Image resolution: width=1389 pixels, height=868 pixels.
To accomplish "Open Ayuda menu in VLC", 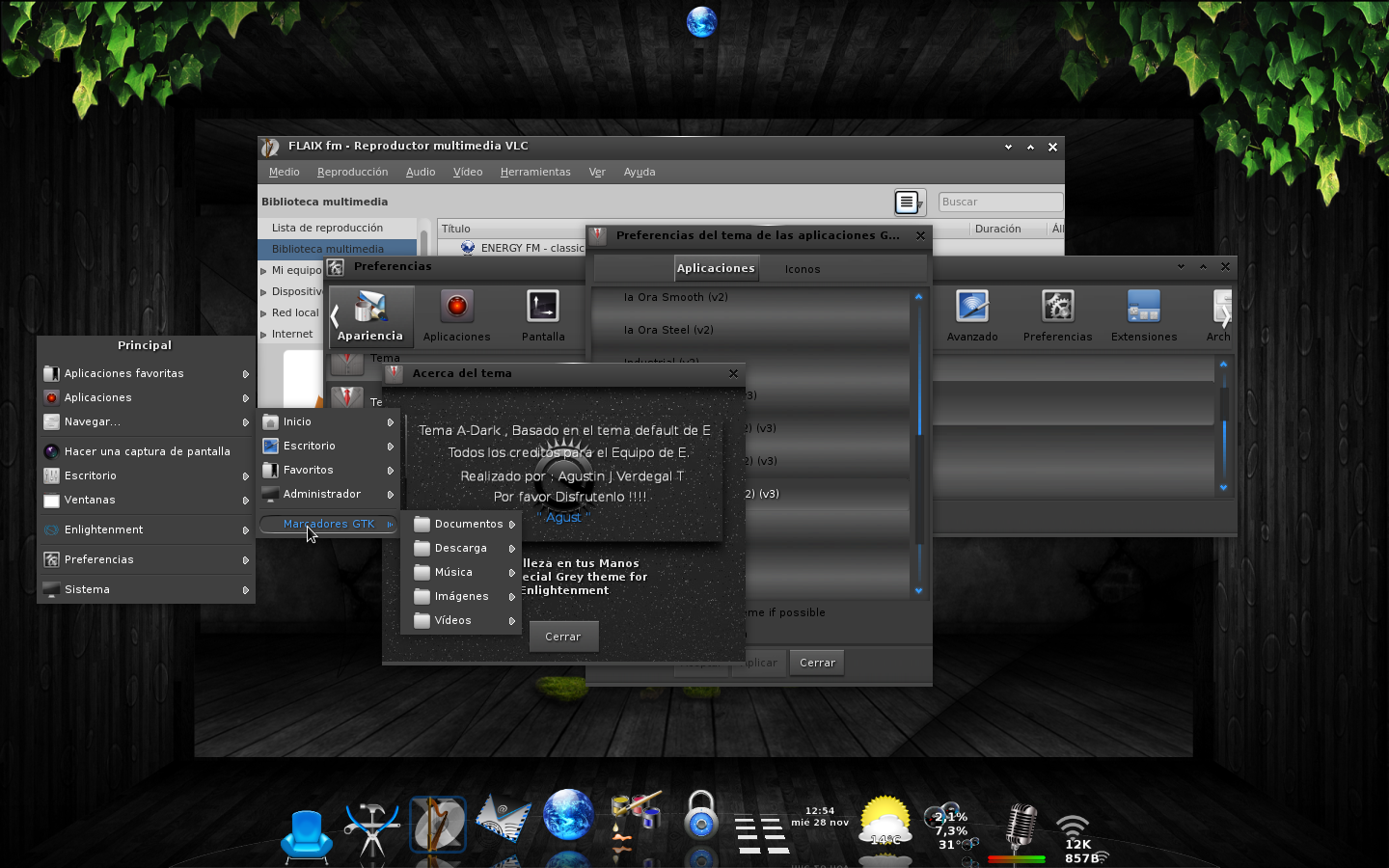I will pos(640,172).
